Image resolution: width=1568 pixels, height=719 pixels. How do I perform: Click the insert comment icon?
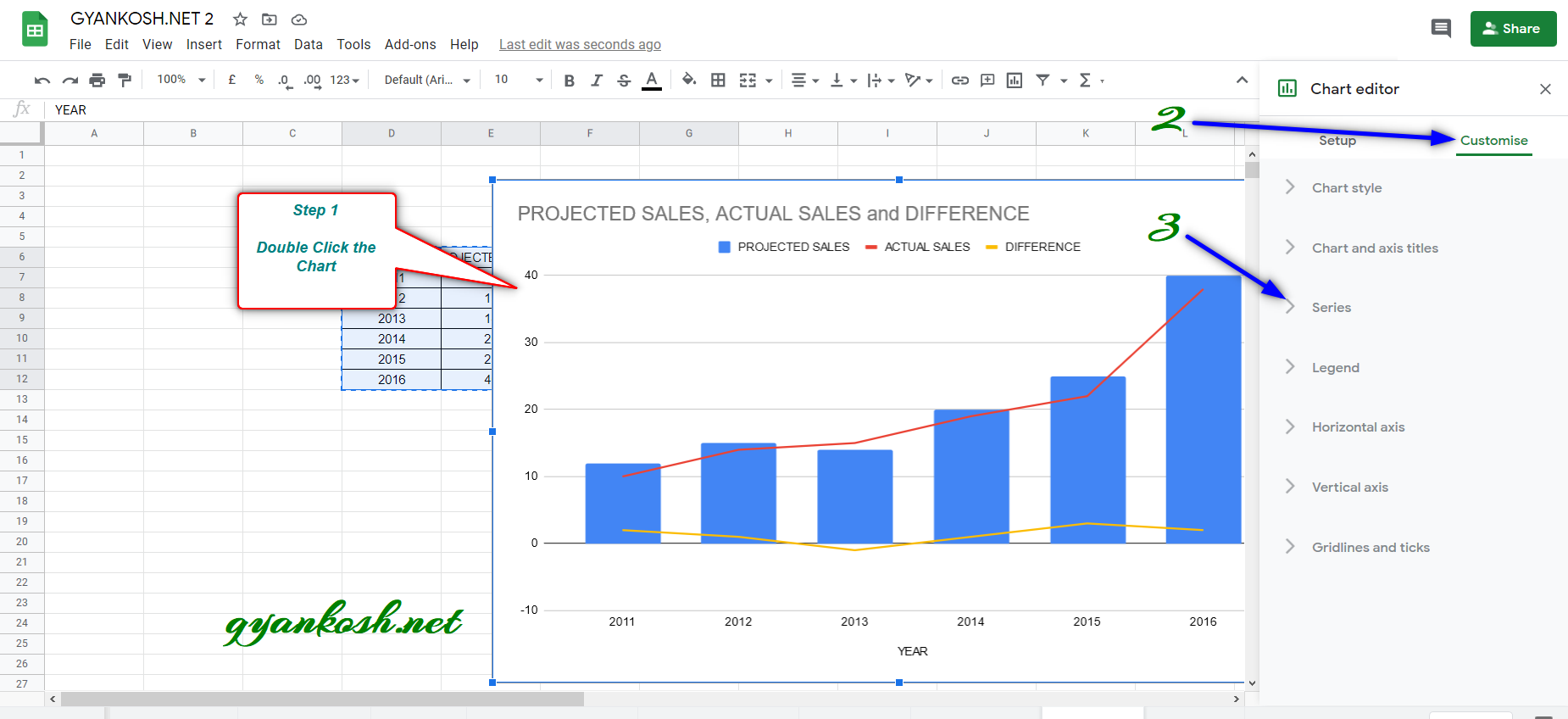point(987,81)
